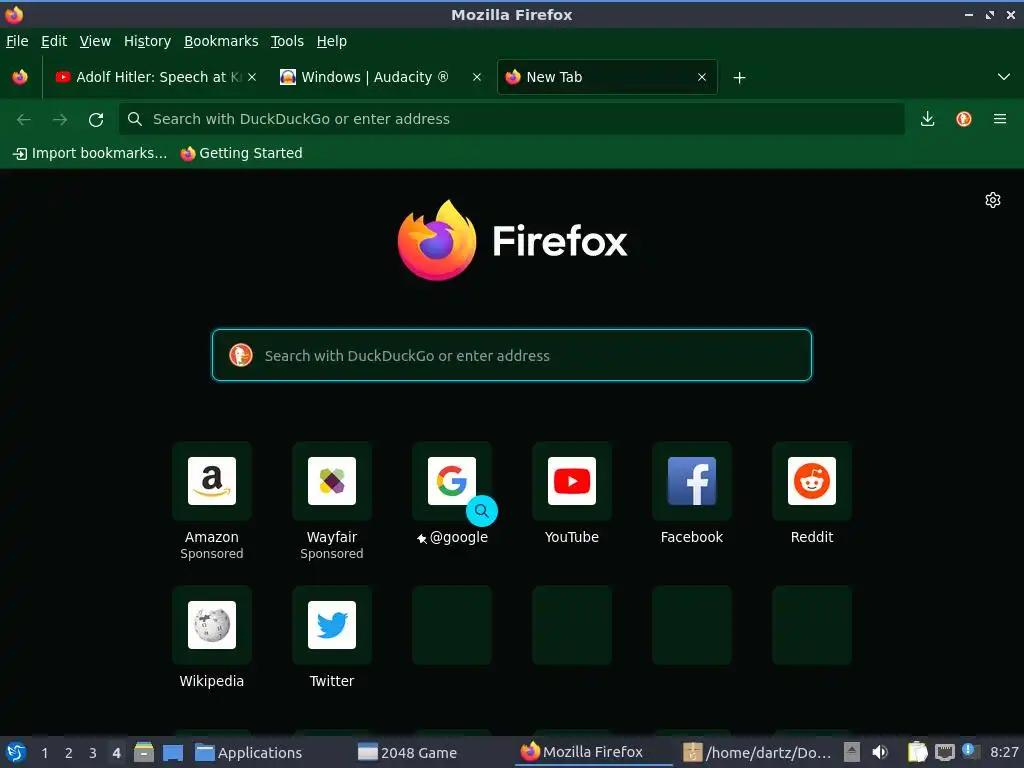The image size is (1024, 768).
Task: Open the View menu
Action: pos(95,41)
